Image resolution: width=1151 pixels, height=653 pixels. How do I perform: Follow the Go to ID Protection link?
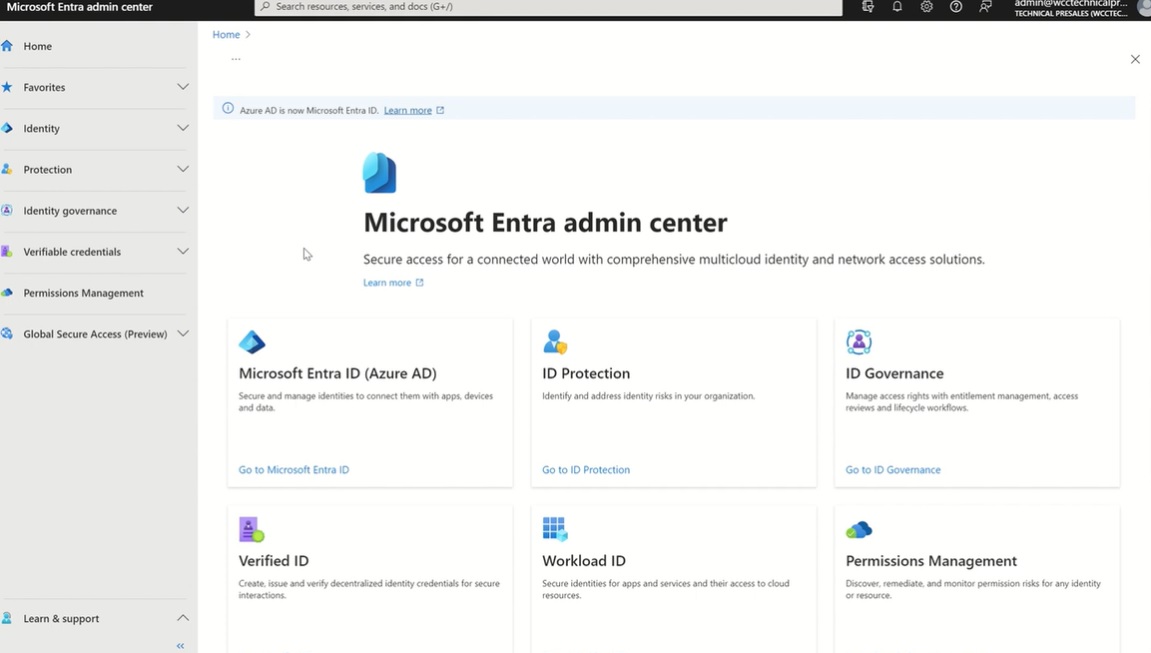[x=585, y=470]
